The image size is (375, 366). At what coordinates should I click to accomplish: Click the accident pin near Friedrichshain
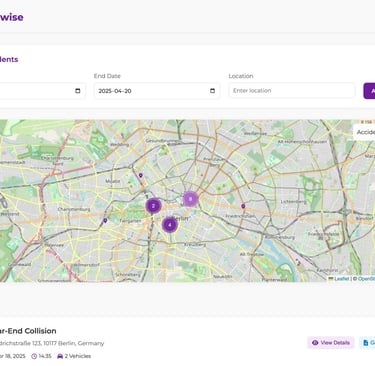click(x=243, y=206)
